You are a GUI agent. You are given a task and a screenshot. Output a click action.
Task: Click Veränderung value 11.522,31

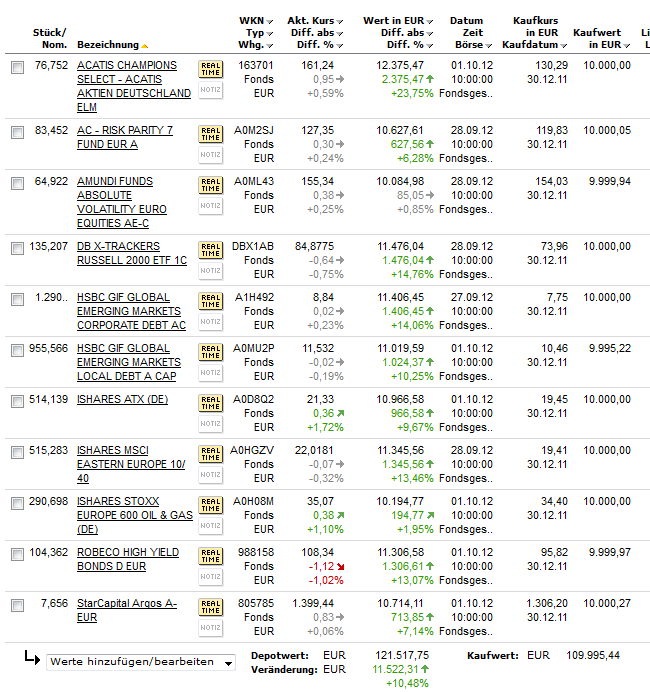pos(395,669)
